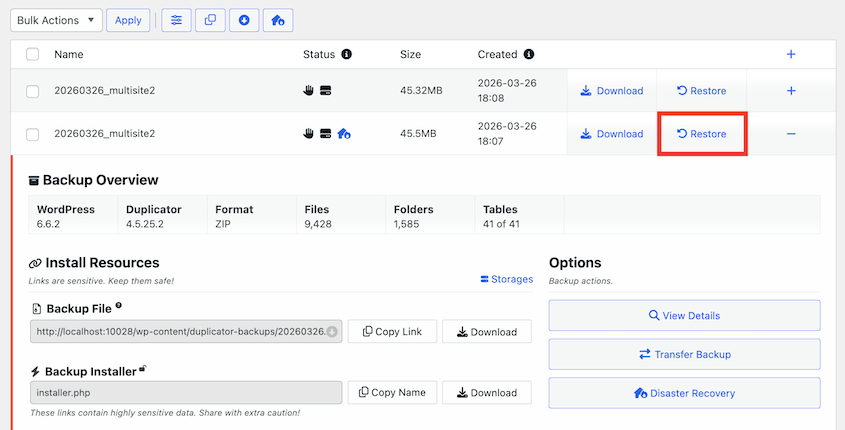Image resolution: width=845 pixels, height=430 pixels.
Task: Click the import download-arrow toolbar icon
Action: (244, 20)
